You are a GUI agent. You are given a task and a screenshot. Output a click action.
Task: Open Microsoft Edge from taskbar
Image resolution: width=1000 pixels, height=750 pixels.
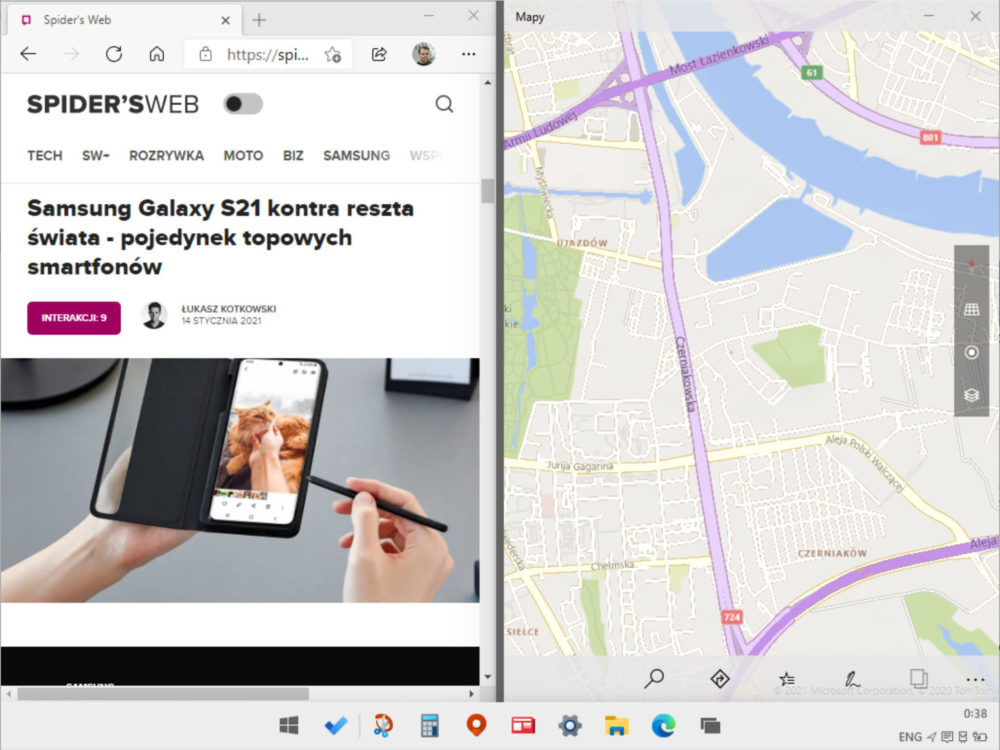[x=664, y=725]
